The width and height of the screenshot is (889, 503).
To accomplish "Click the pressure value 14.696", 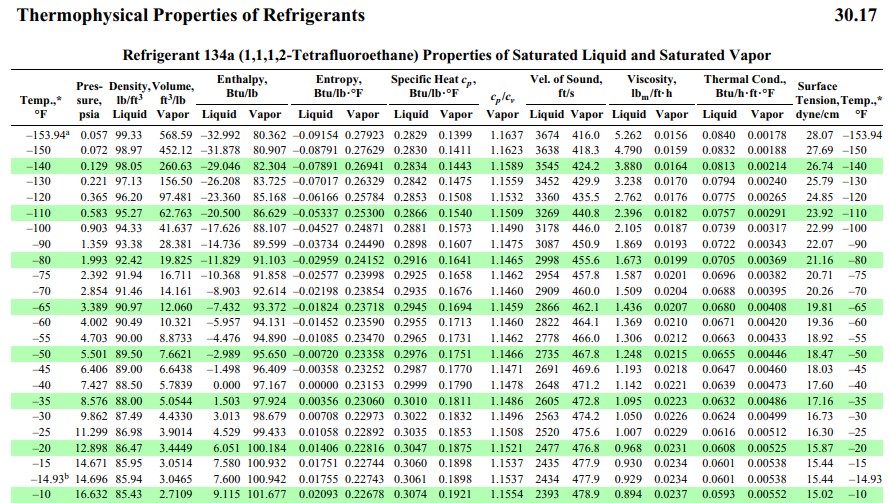I will click(91, 480).
